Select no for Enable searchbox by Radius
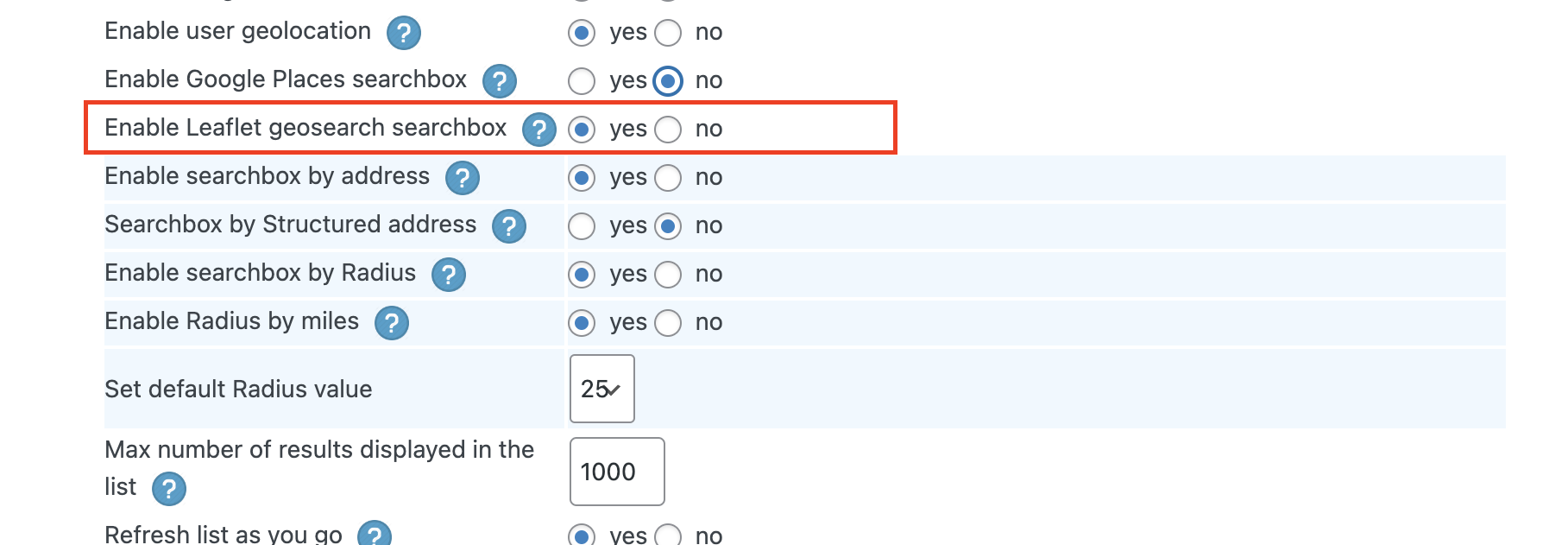 tap(668, 275)
